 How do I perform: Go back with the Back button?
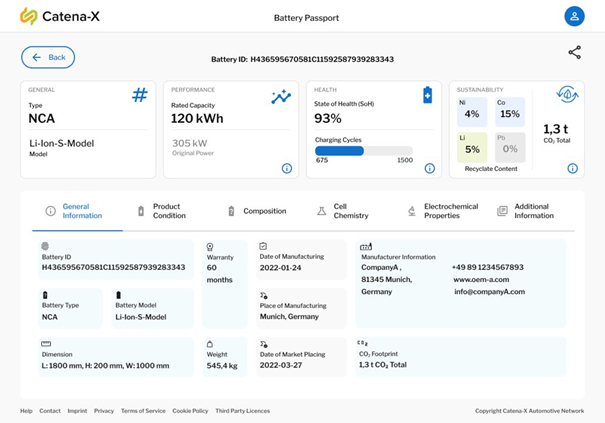point(48,57)
